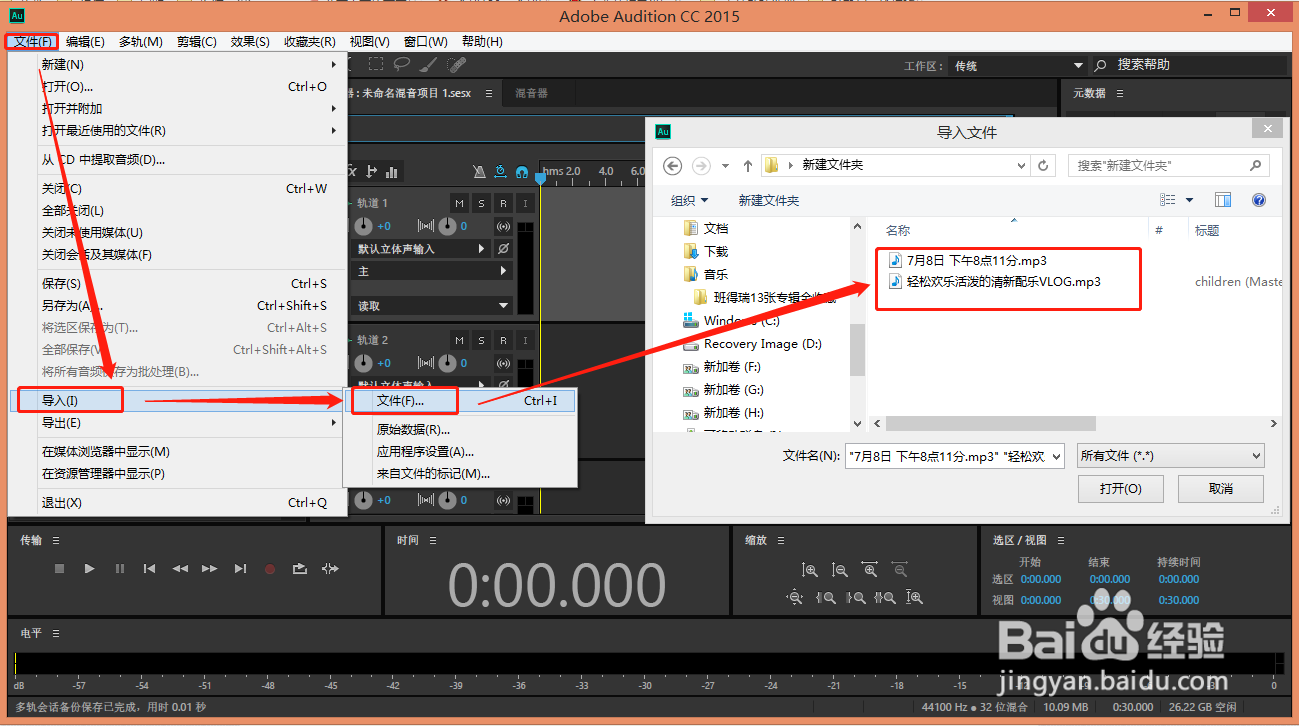Viewport: 1299px width, 726px height.
Task: Open track 1 automation '读取' dropdown
Action: 432,306
